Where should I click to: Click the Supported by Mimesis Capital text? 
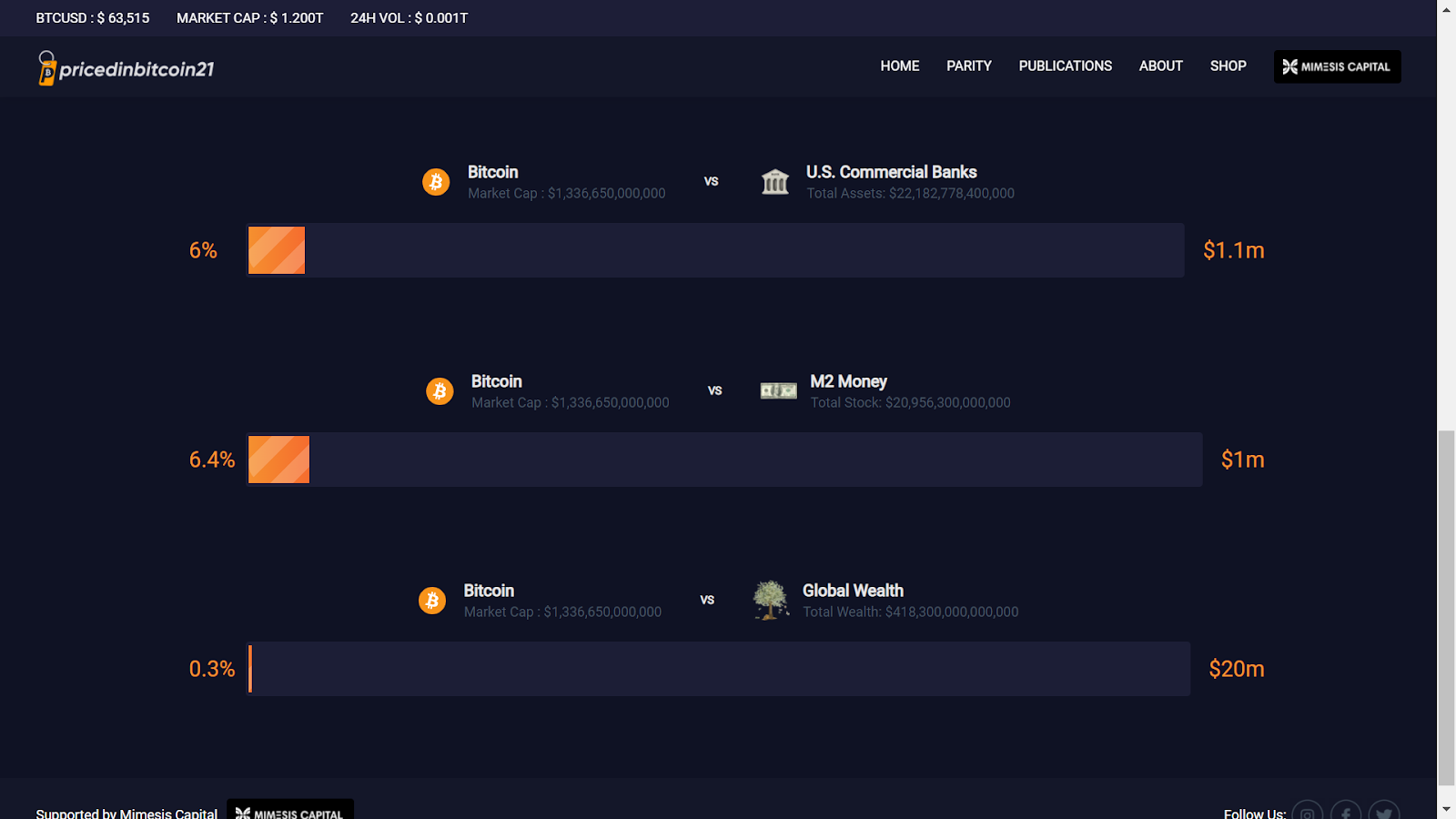(x=126, y=813)
